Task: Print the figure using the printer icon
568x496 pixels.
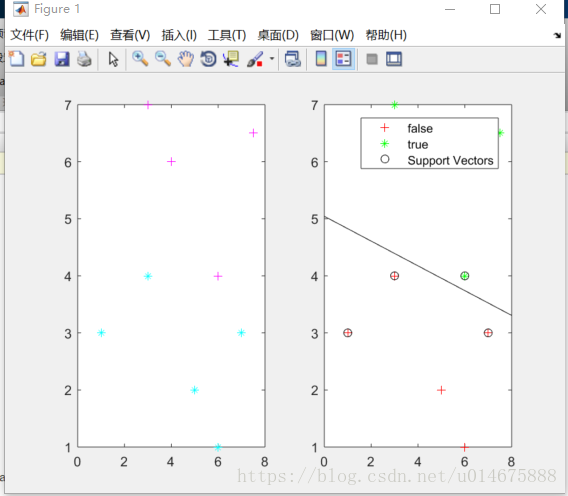Action: (x=84, y=59)
